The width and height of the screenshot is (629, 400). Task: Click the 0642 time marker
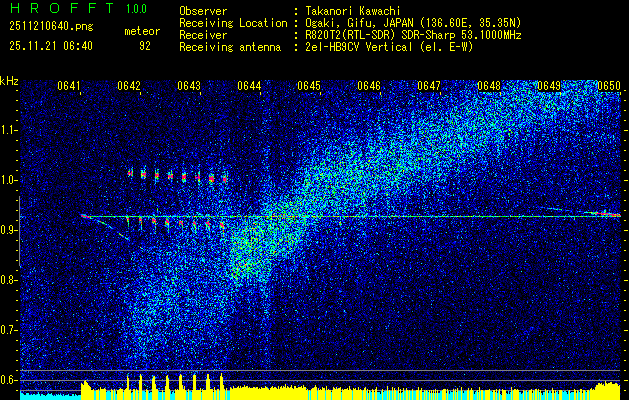[129, 86]
